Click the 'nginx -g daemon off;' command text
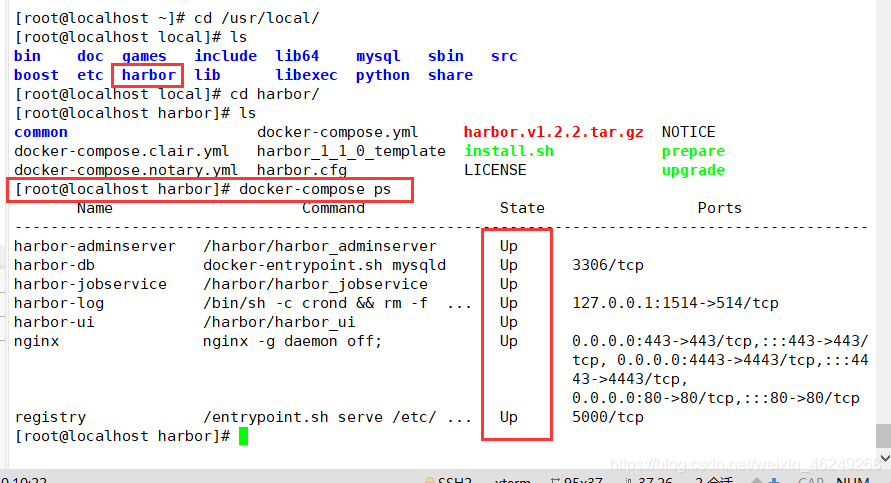The height and width of the screenshot is (483, 891). click(x=293, y=342)
